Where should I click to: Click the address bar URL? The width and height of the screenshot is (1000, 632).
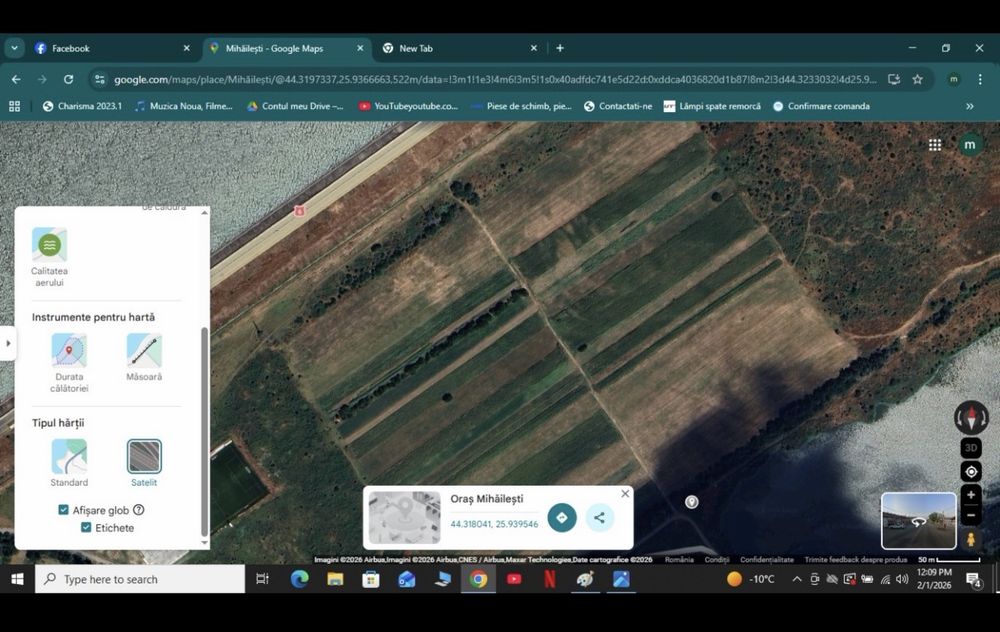[x=495, y=80]
